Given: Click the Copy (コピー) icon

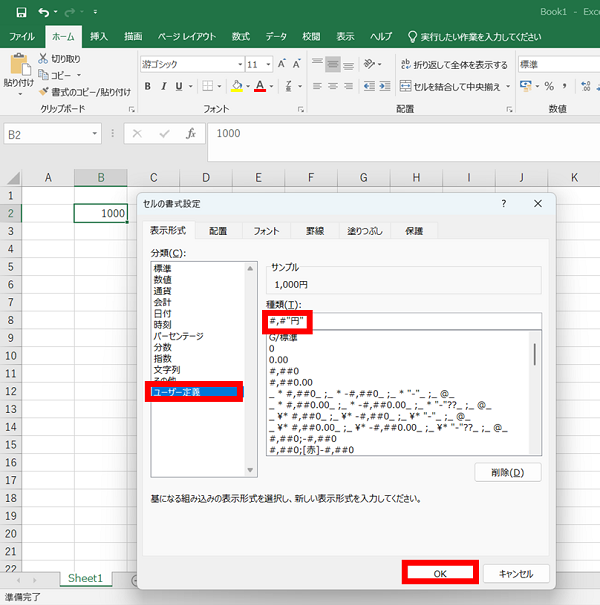Looking at the screenshot, I should coord(43,75).
